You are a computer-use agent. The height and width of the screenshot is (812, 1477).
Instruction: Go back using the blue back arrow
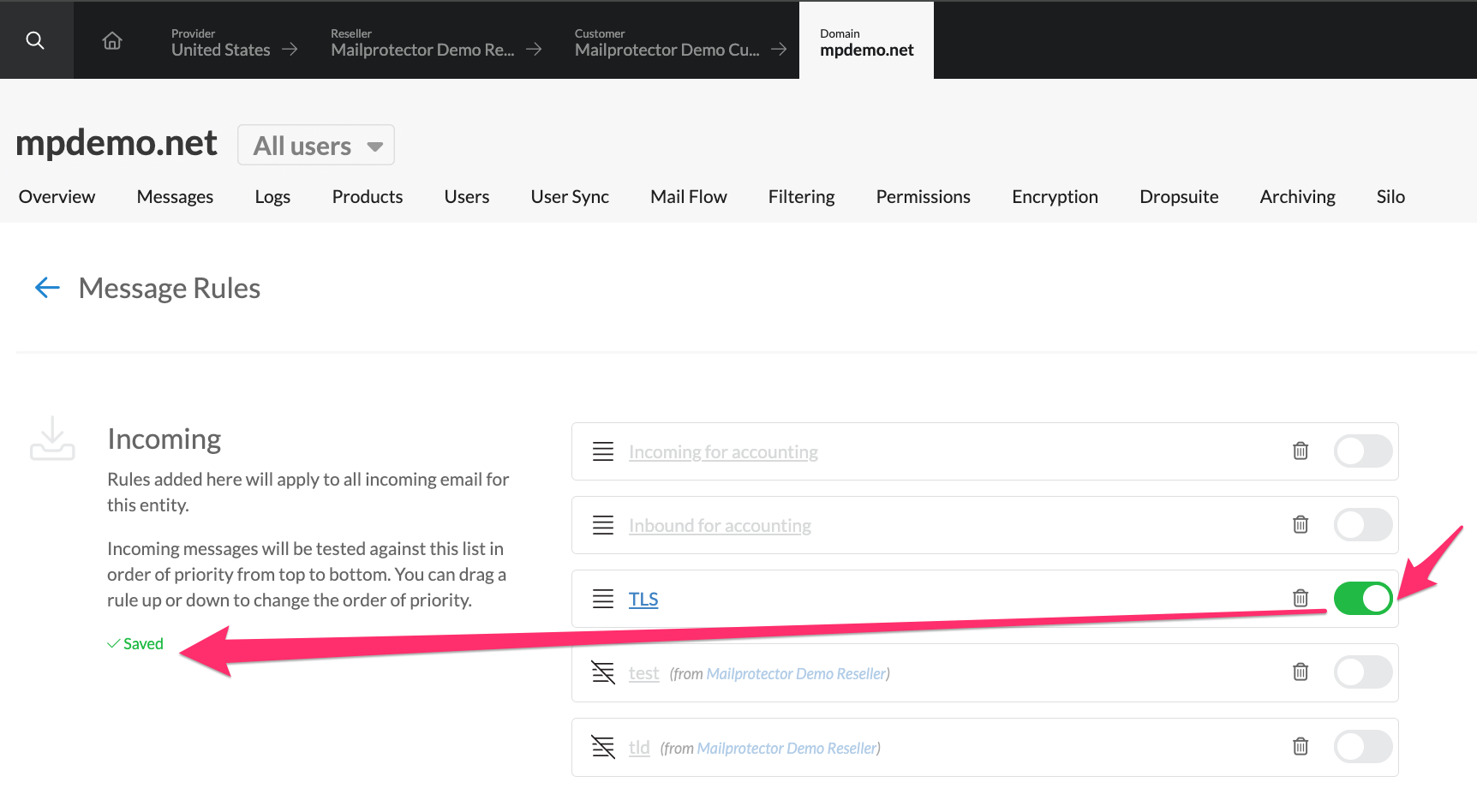click(47, 288)
